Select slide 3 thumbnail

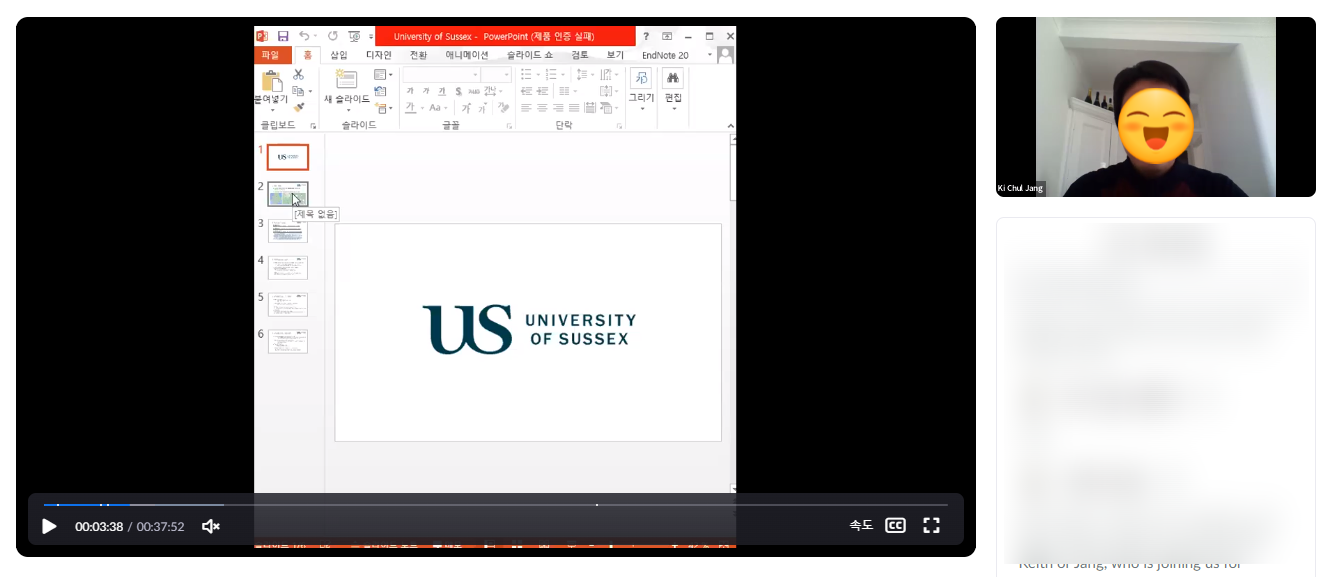click(288, 231)
